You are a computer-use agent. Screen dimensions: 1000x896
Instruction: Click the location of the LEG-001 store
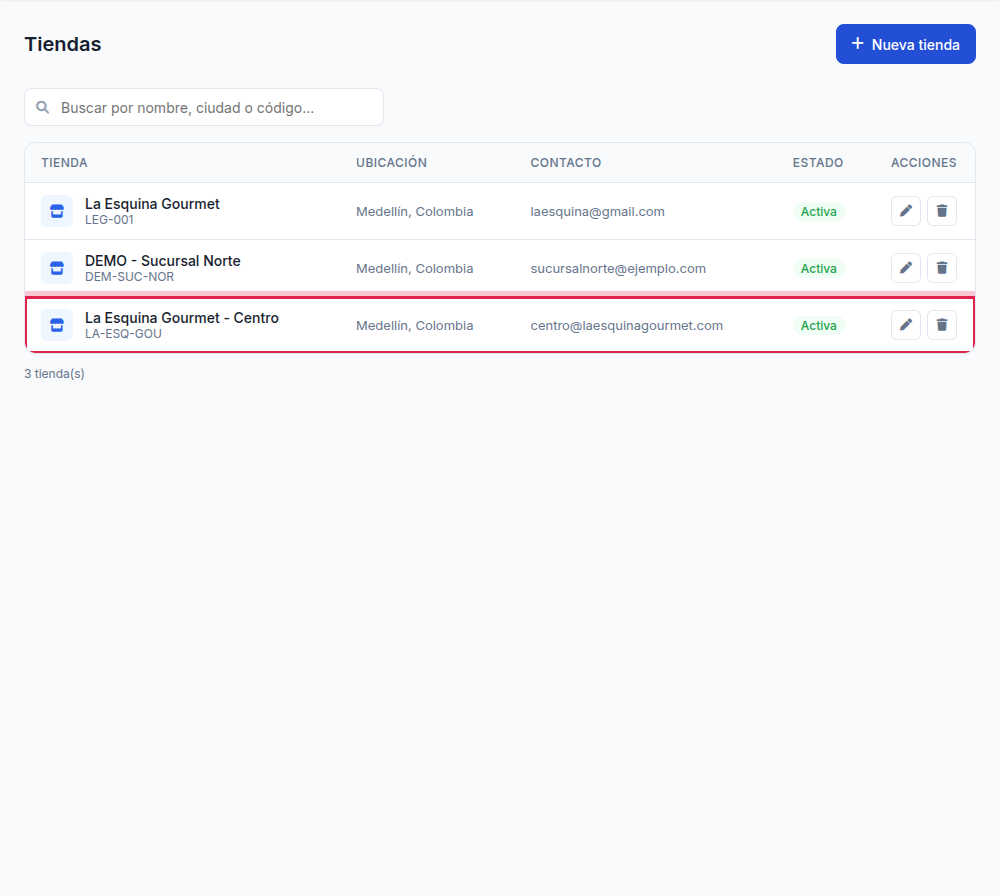[415, 212]
